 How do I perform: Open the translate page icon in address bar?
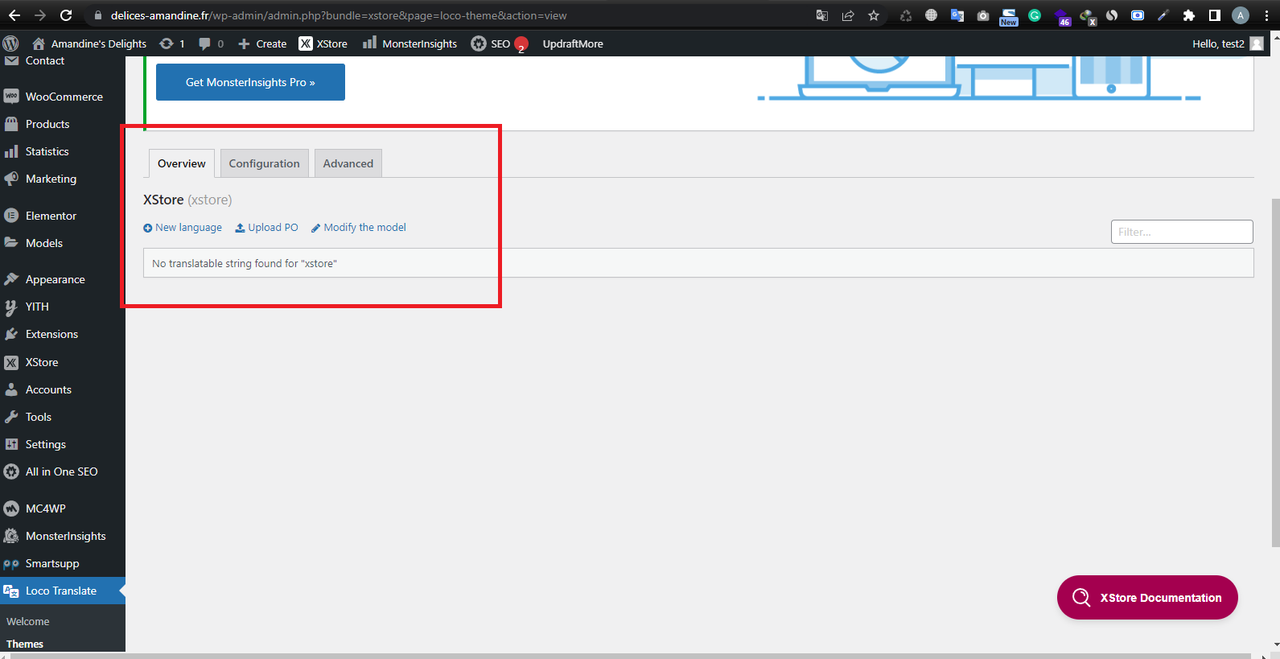point(822,15)
